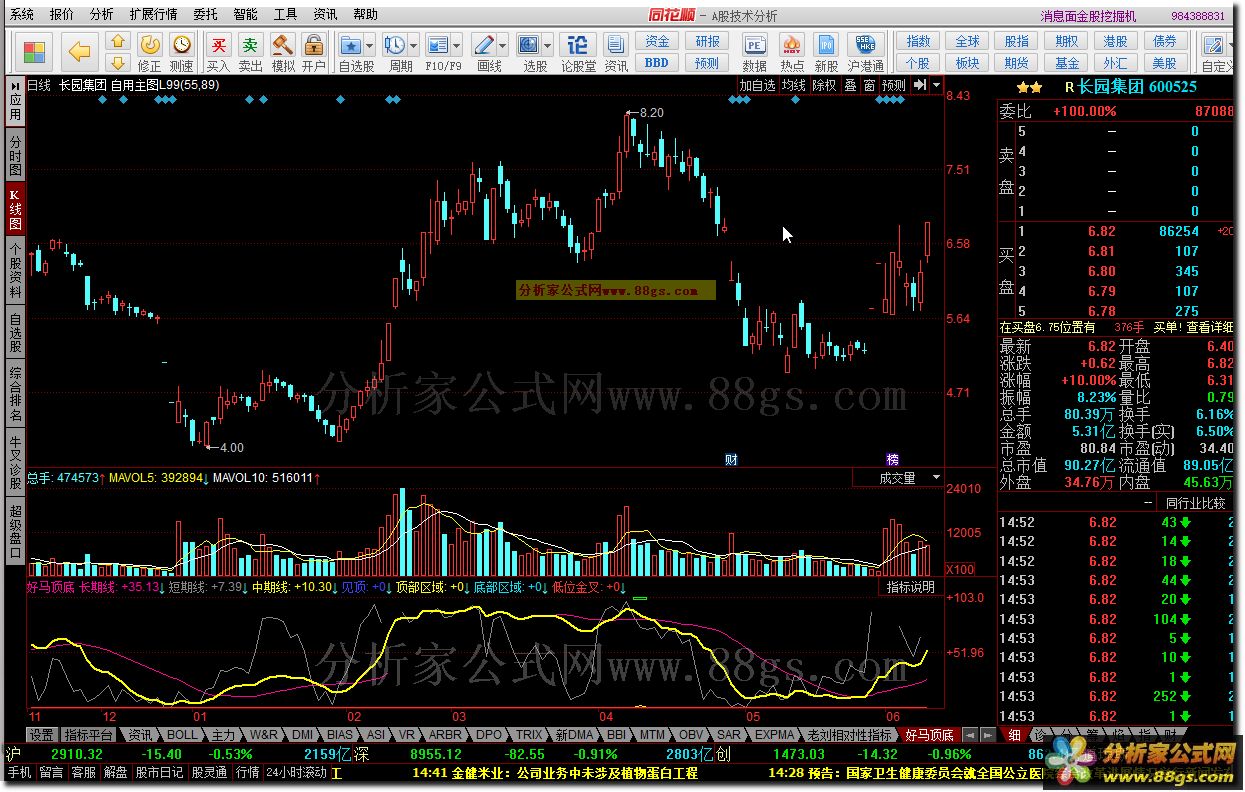1245x792 pixels.
Task: Open the 论股堂 forum icon
Action: (x=578, y=52)
